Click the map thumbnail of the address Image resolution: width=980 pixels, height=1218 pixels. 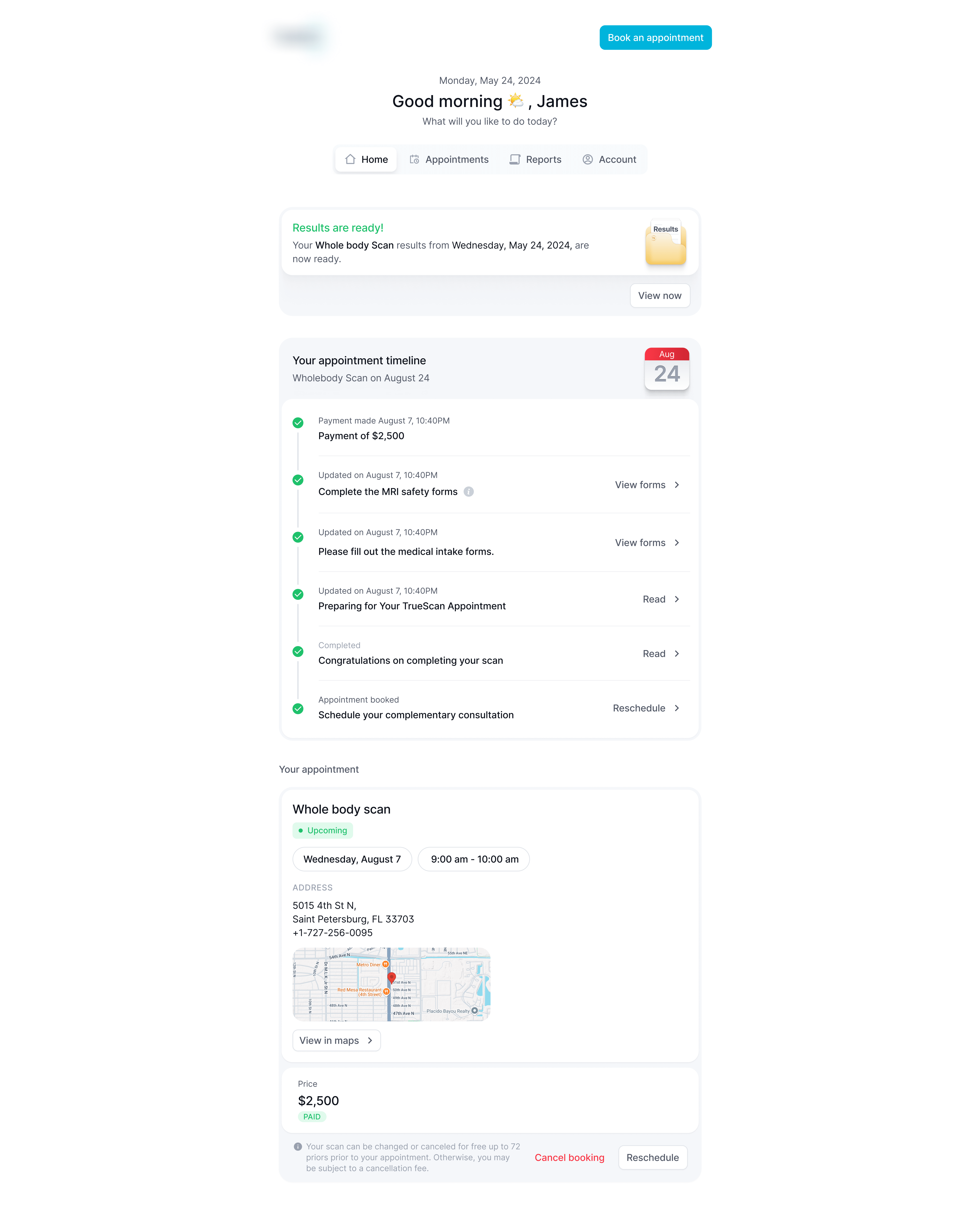click(391, 985)
